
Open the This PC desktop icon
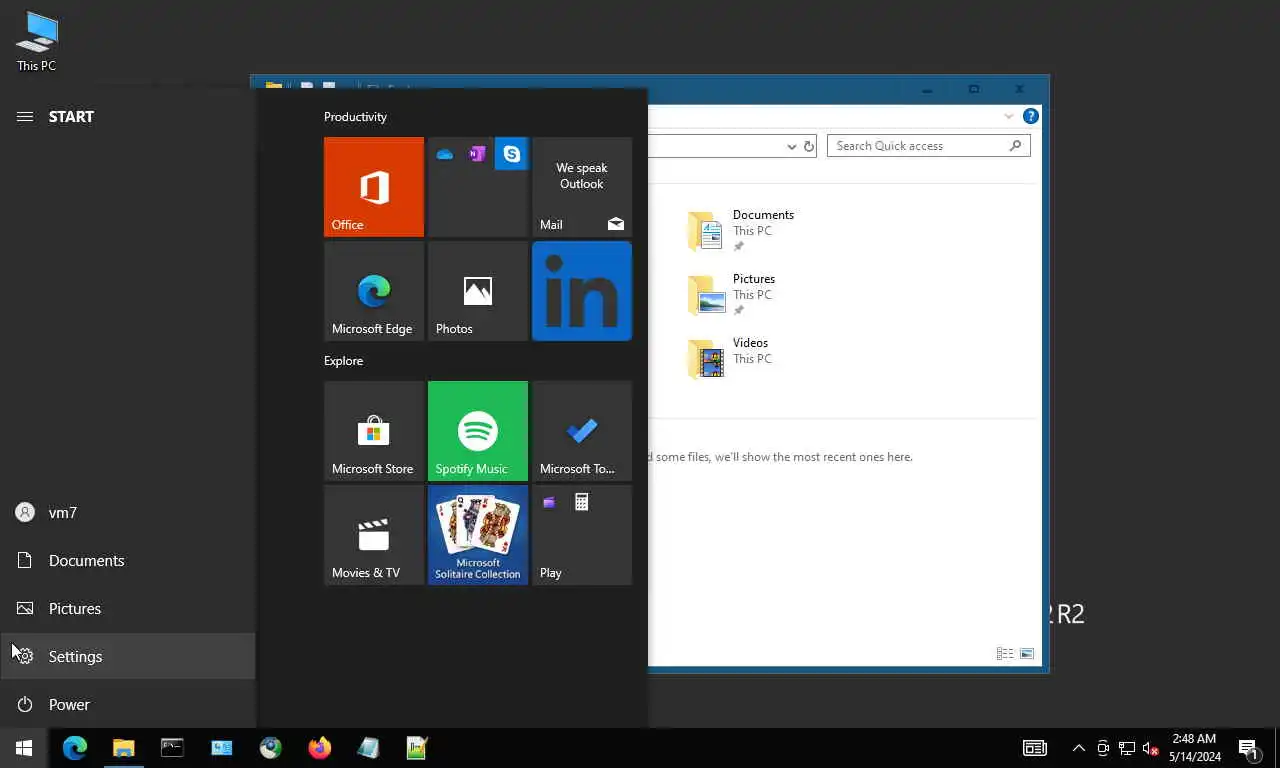point(37,41)
